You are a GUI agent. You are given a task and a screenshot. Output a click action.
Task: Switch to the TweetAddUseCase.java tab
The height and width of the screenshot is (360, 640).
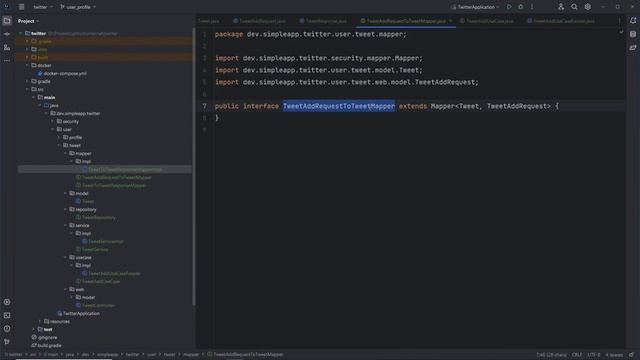coord(487,21)
